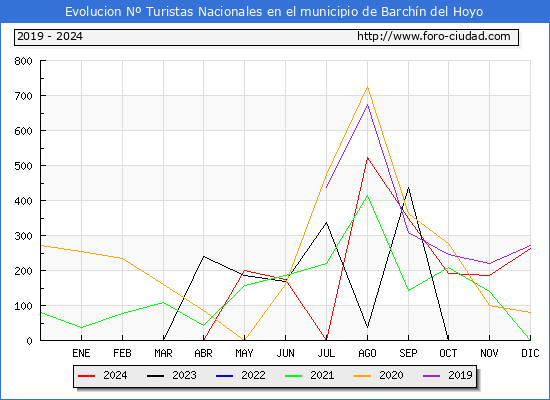Click the NOV month axis label

(x=489, y=353)
